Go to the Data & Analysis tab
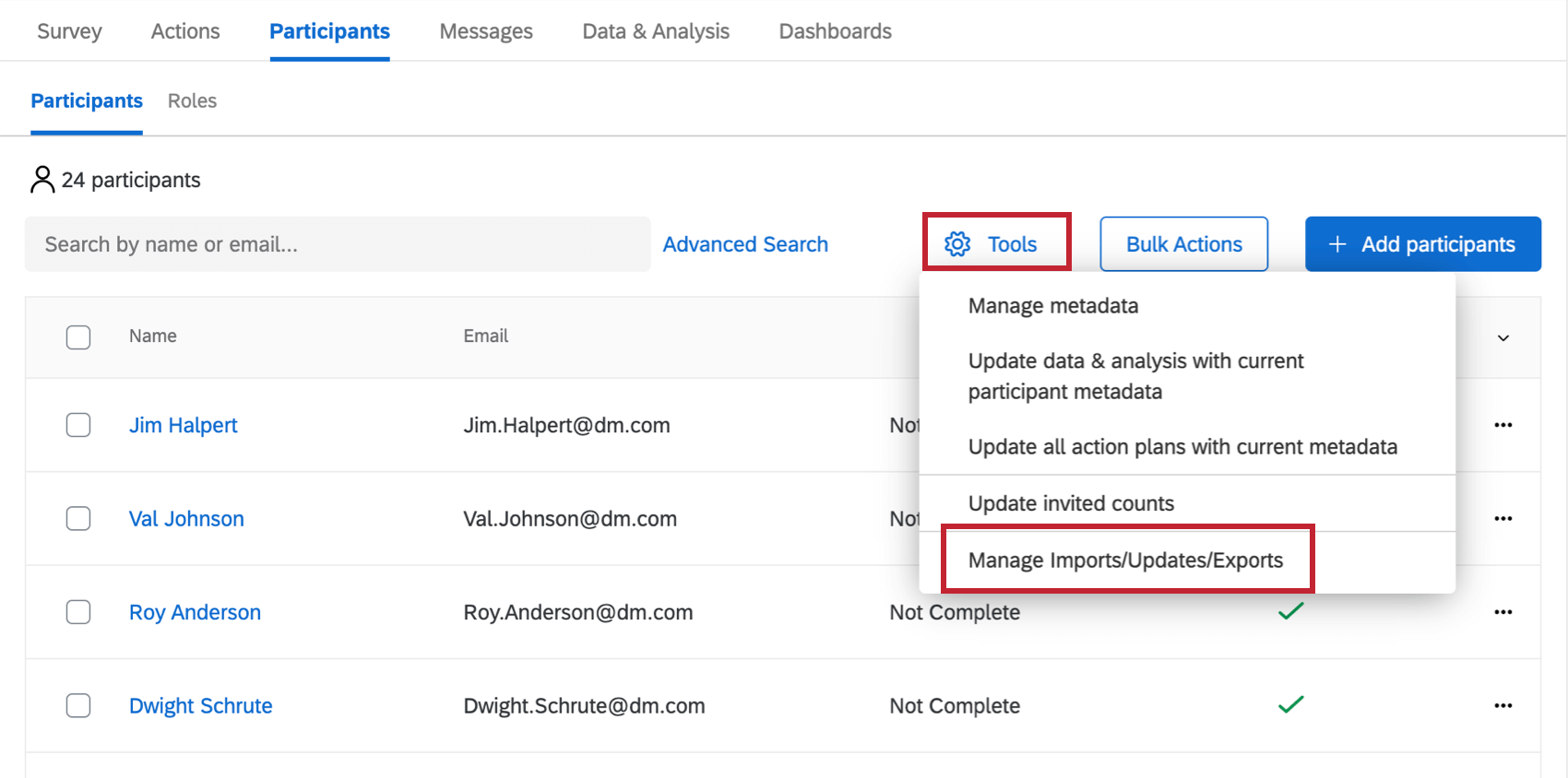 656,31
